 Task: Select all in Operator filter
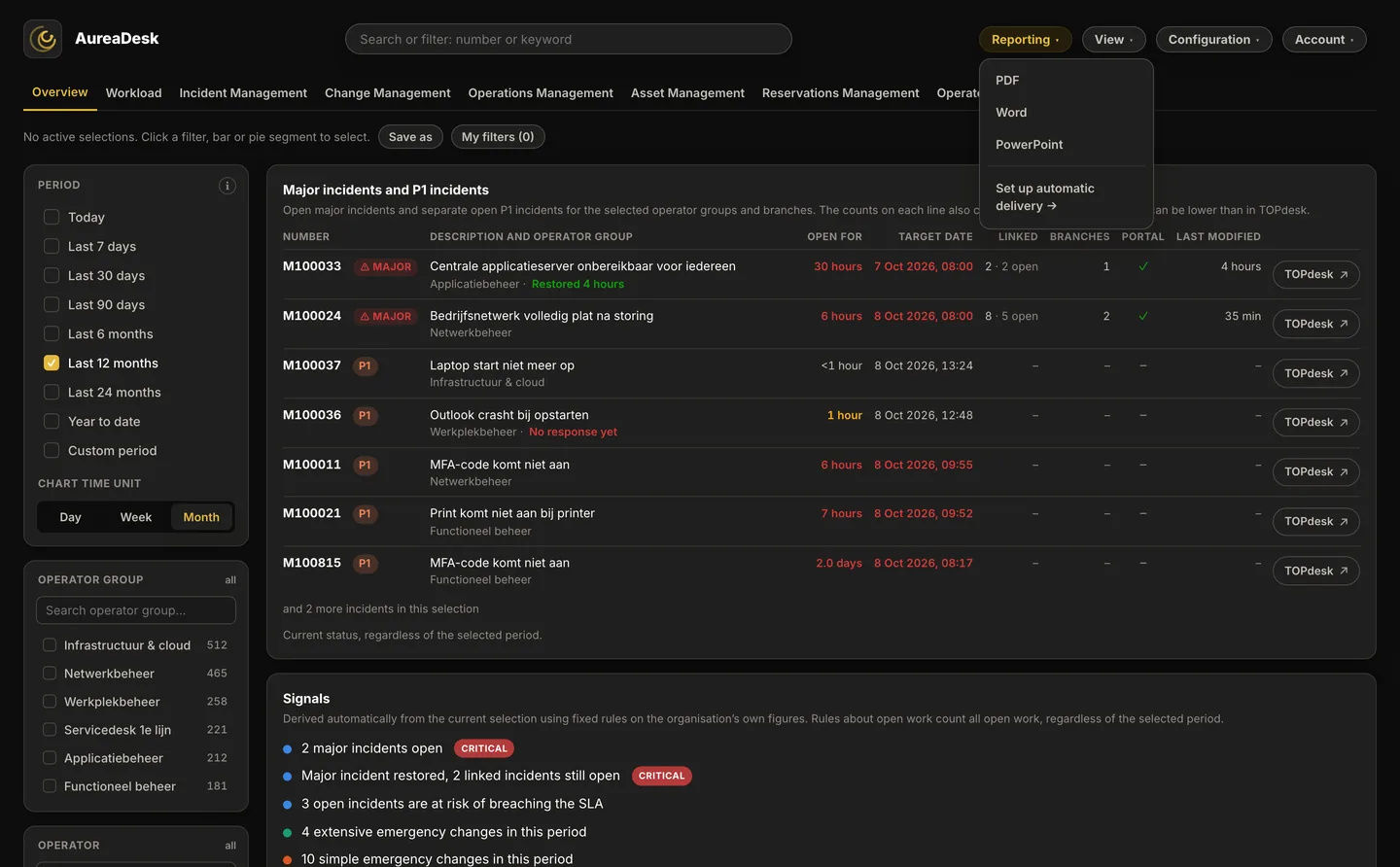230,846
